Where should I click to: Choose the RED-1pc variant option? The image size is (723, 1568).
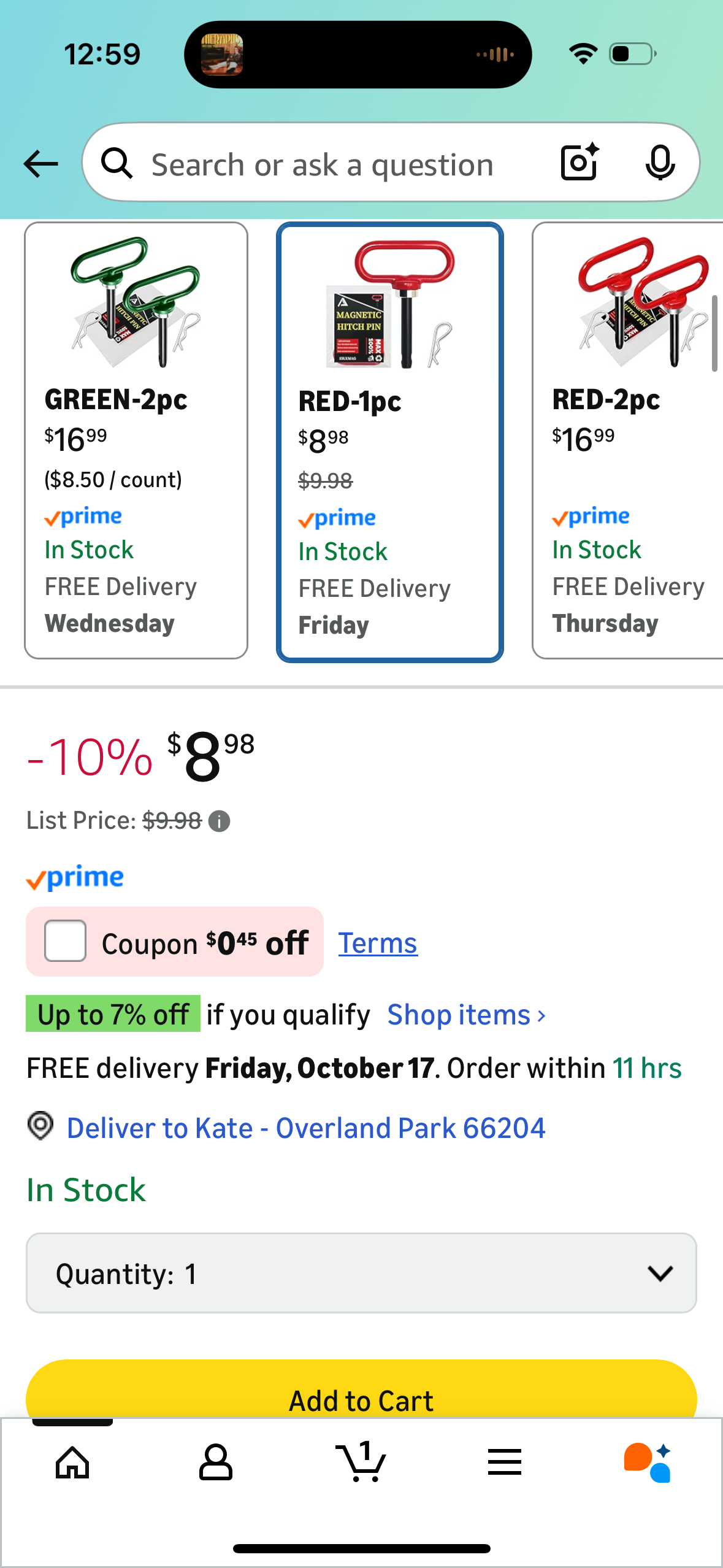(390, 442)
